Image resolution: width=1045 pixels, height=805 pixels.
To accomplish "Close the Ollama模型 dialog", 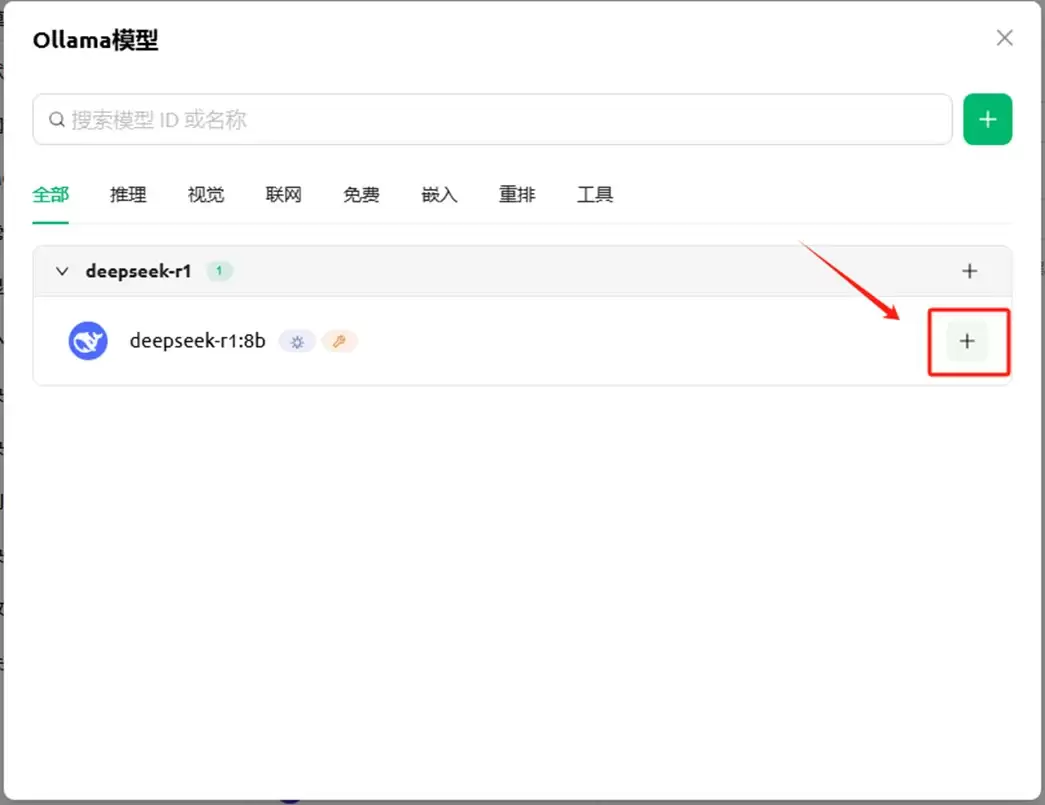I will pyautogui.click(x=1004, y=38).
